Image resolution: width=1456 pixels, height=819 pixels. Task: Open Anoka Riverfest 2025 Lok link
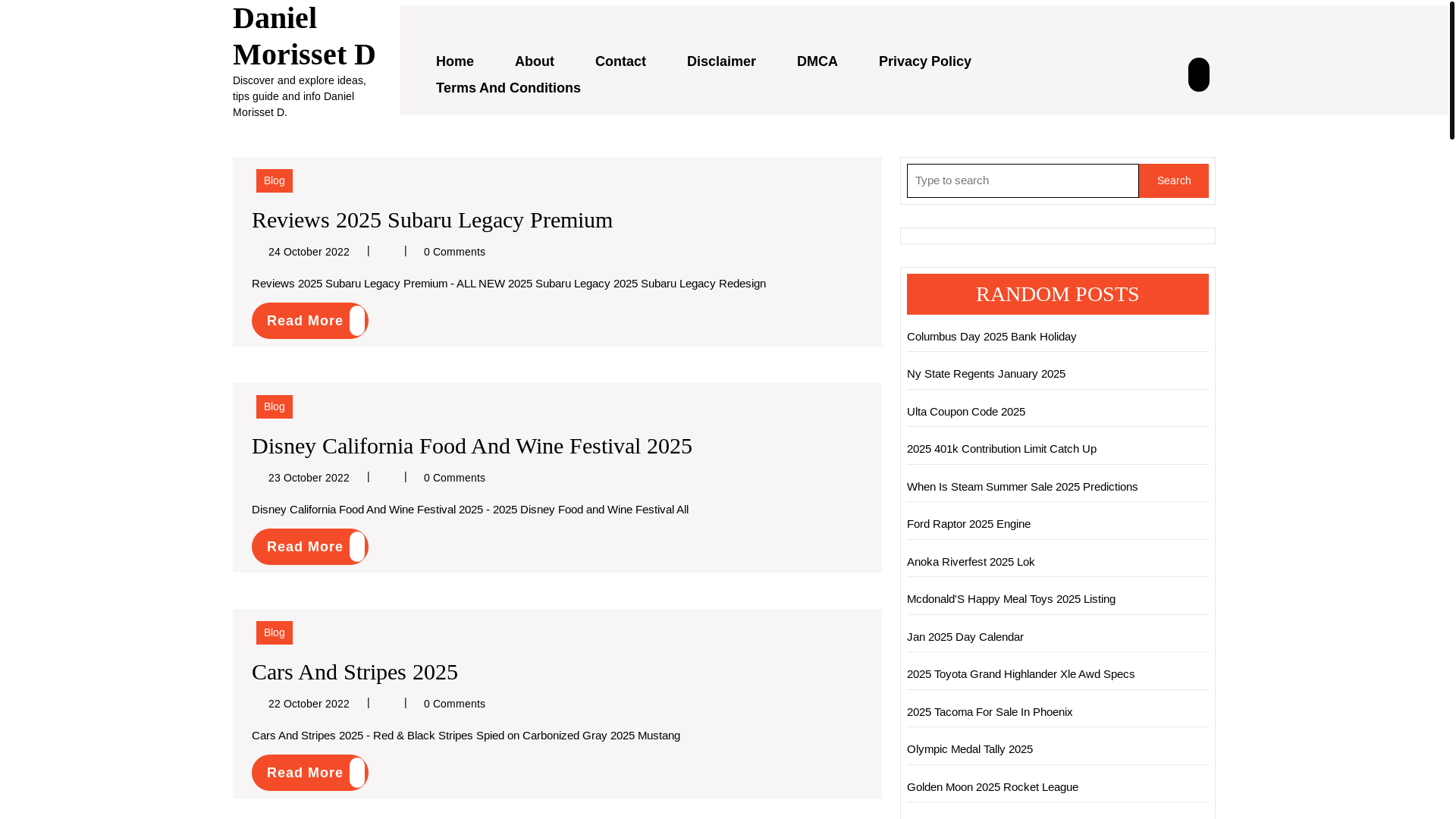point(971,562)
